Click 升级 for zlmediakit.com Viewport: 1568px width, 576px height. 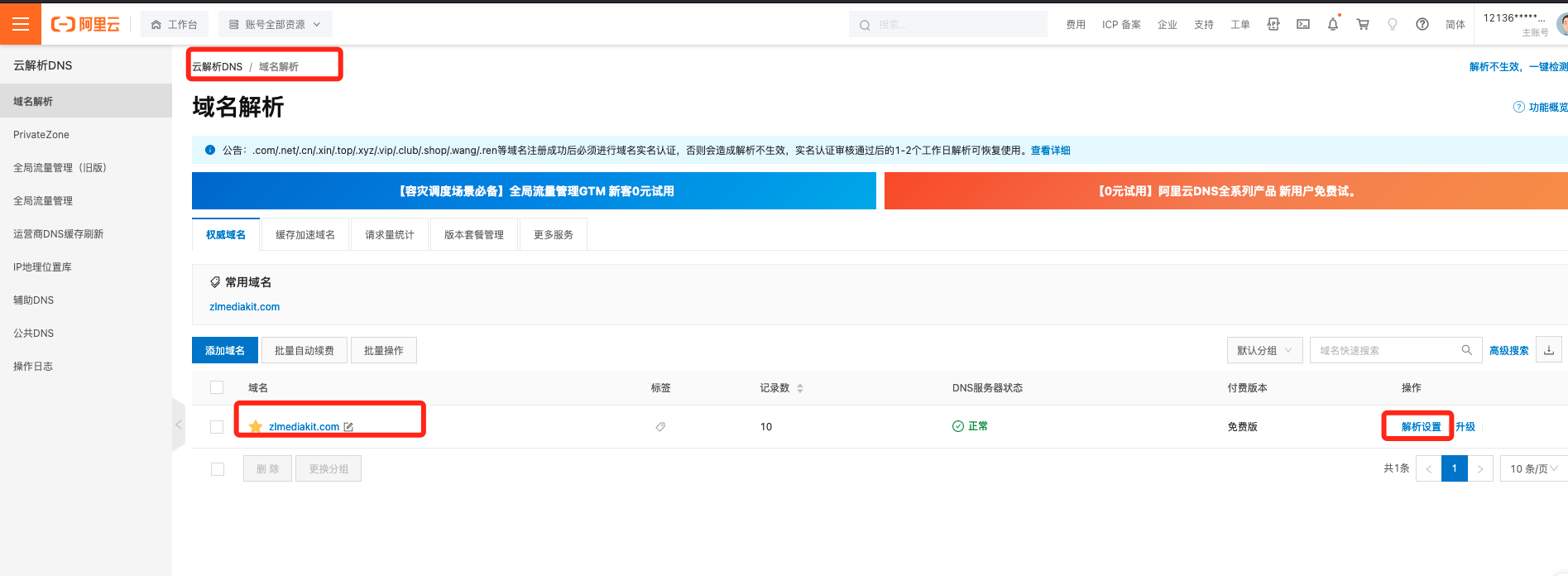click(1465, 427)
